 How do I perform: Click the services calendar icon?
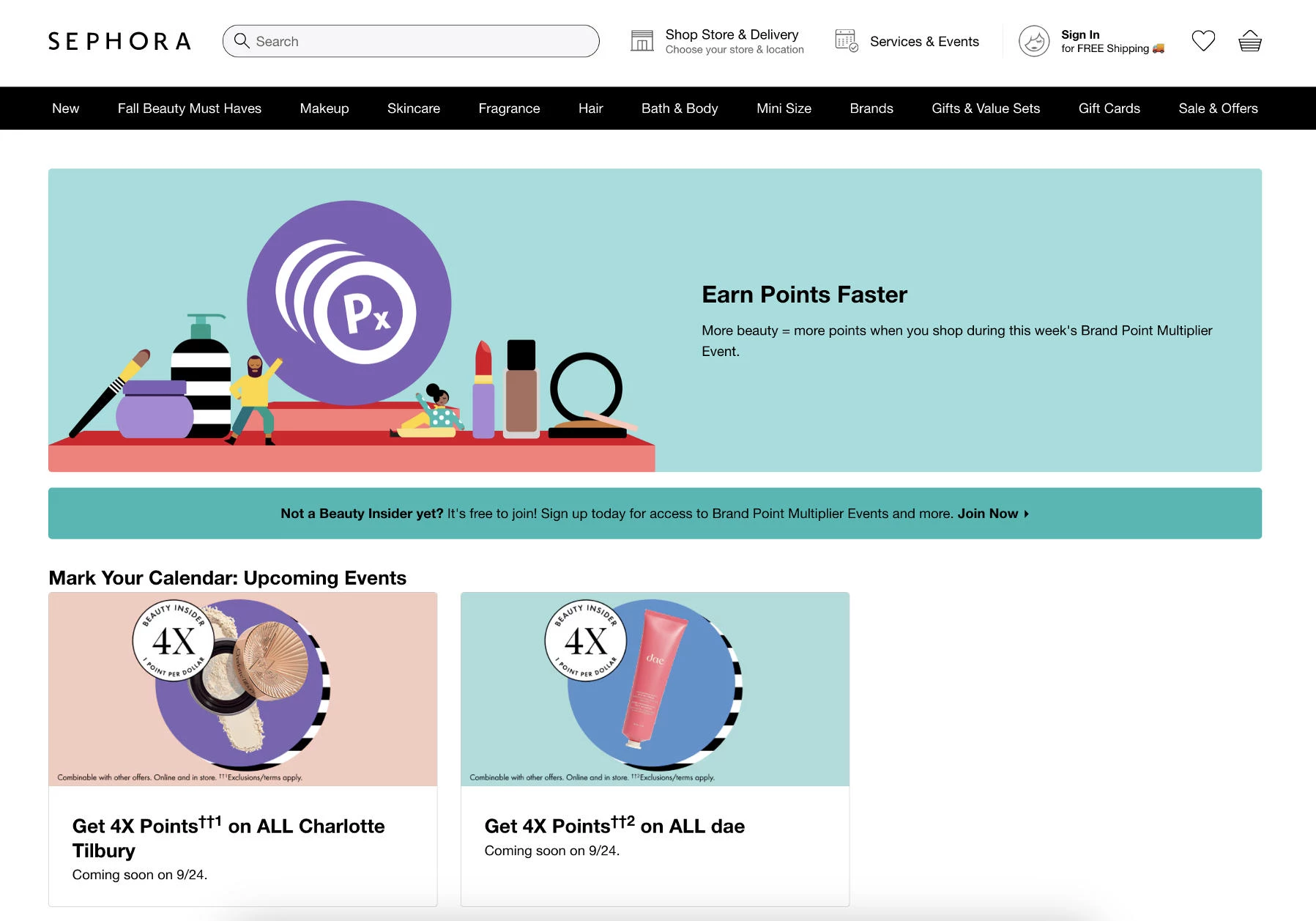[x=847, y=41]
